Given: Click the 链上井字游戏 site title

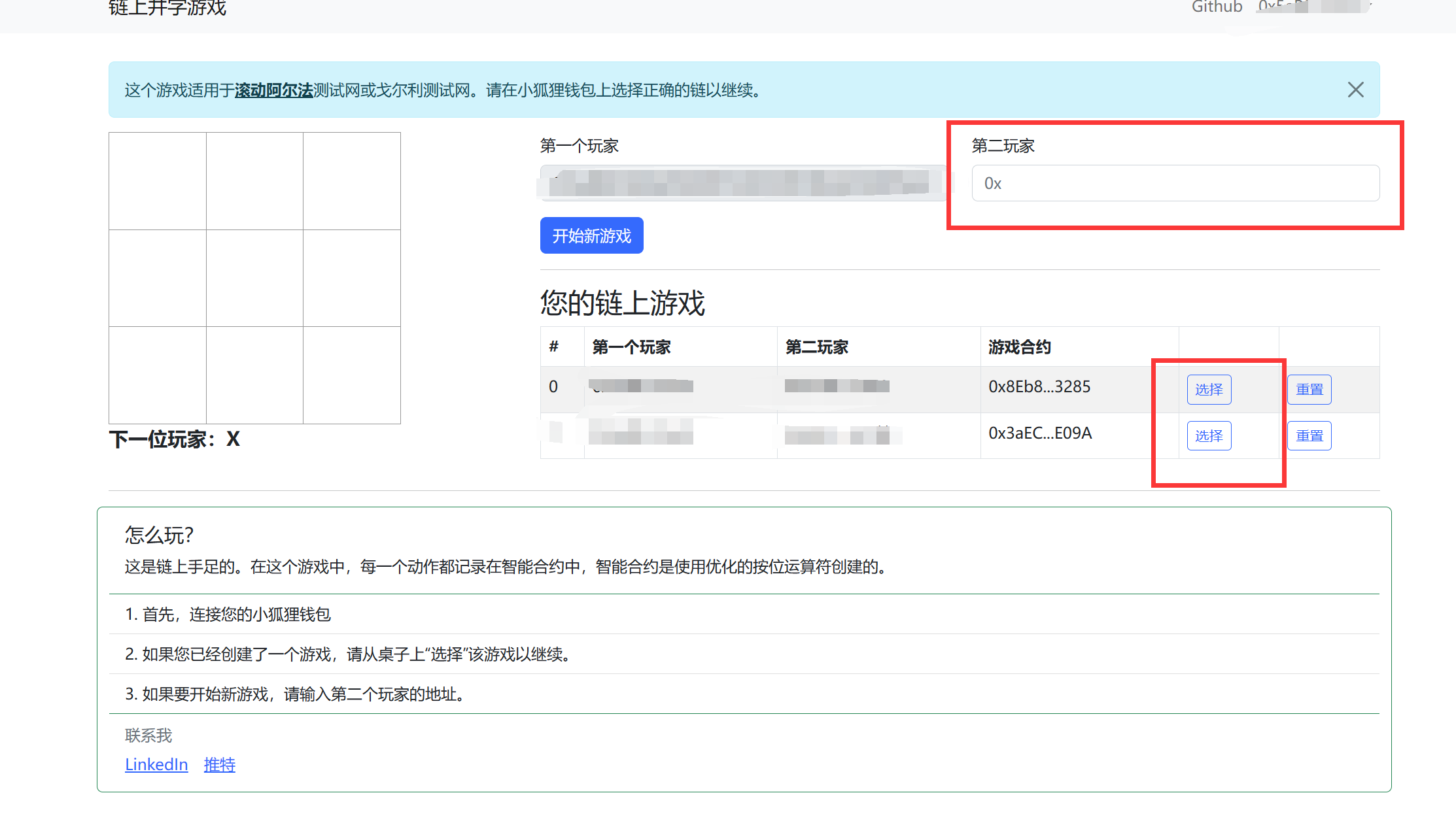Looking at the screenshot, I should 167,8.
